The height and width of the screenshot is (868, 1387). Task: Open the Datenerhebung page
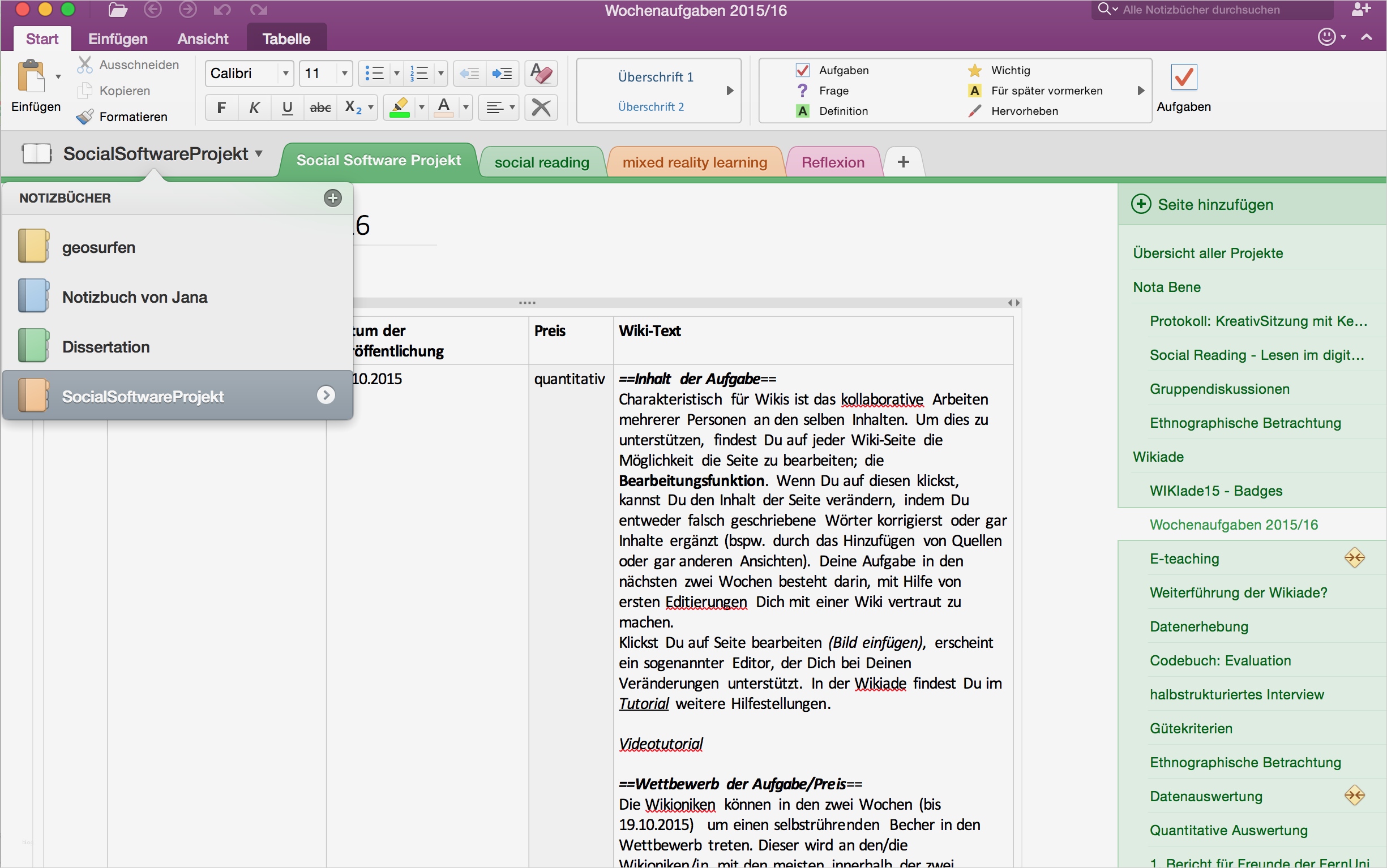1198,626
